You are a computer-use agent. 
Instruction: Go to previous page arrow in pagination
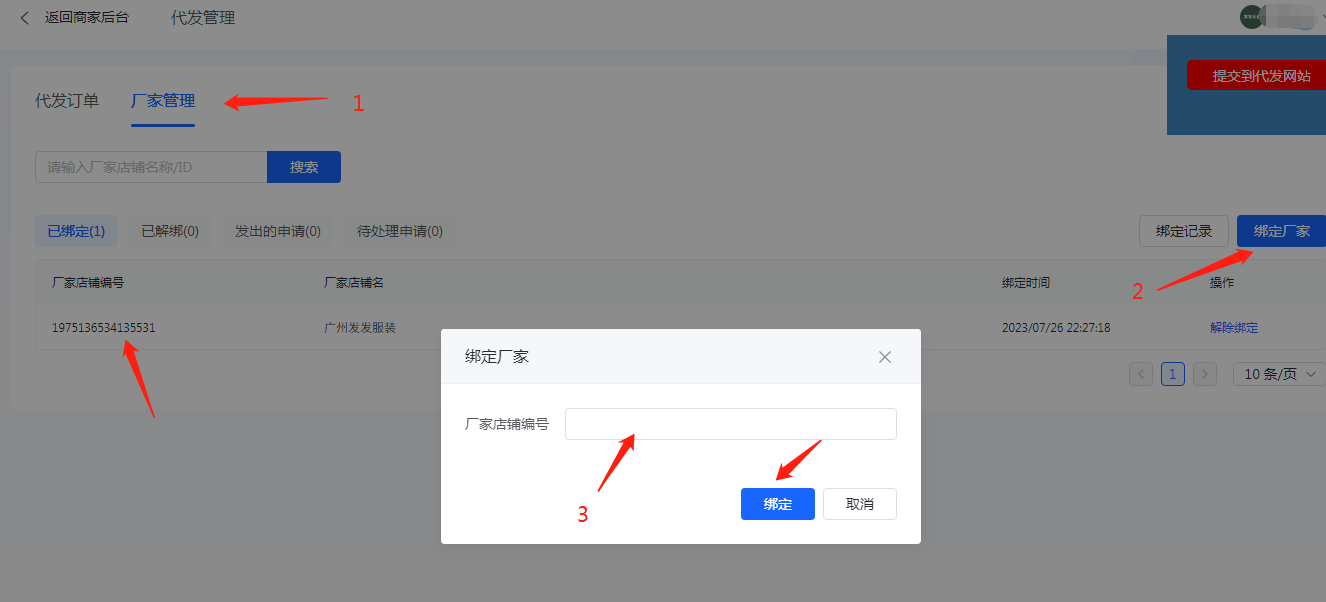point(1141,374)
